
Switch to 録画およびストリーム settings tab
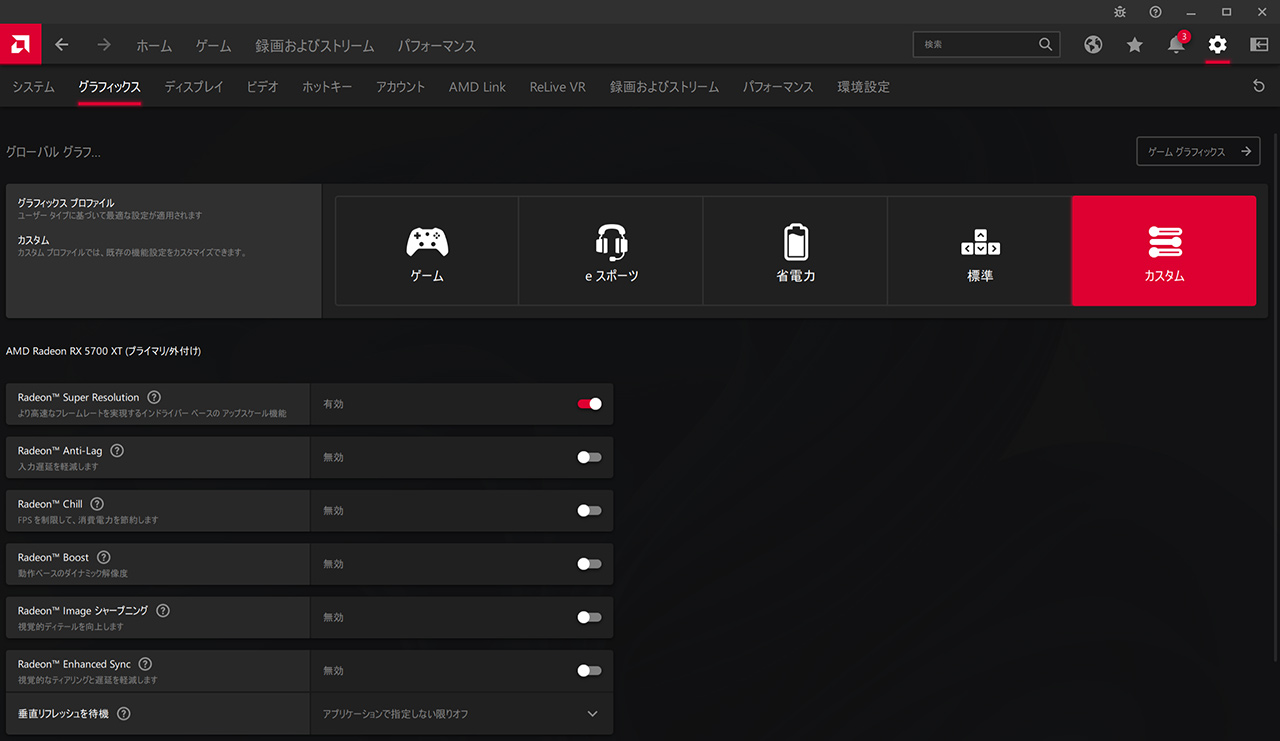[x=665, y=87]
